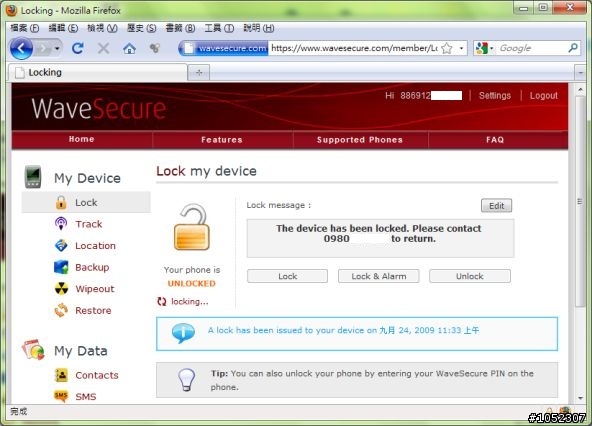Click the wavesecure.com site identity badge

click(x=225, y=48)
